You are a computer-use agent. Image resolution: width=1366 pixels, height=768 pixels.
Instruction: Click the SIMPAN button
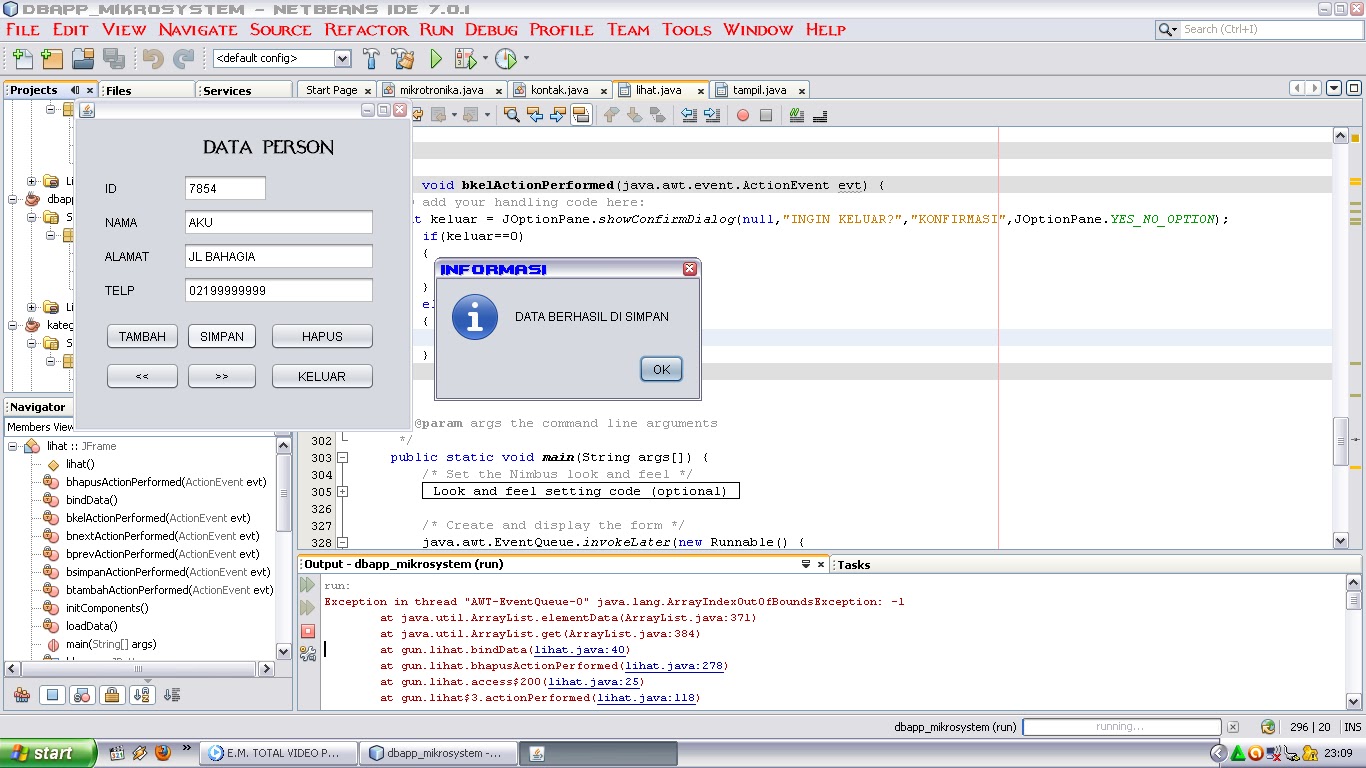pyautogui.click(x=222, y=336)
